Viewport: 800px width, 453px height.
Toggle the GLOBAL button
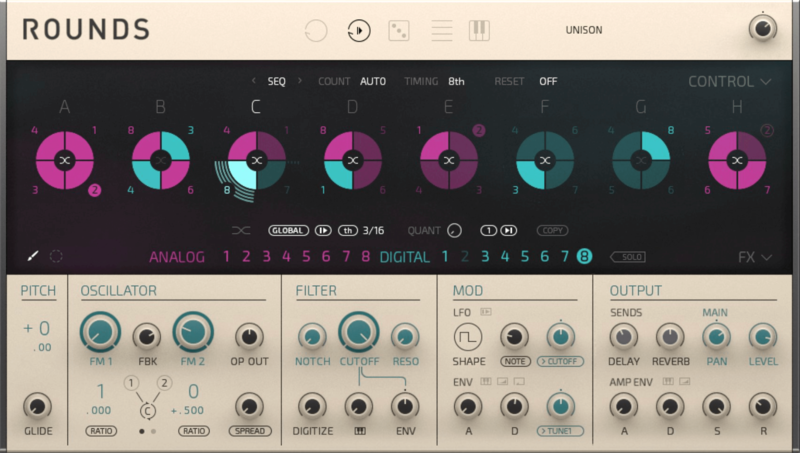[x=288, y=231]
